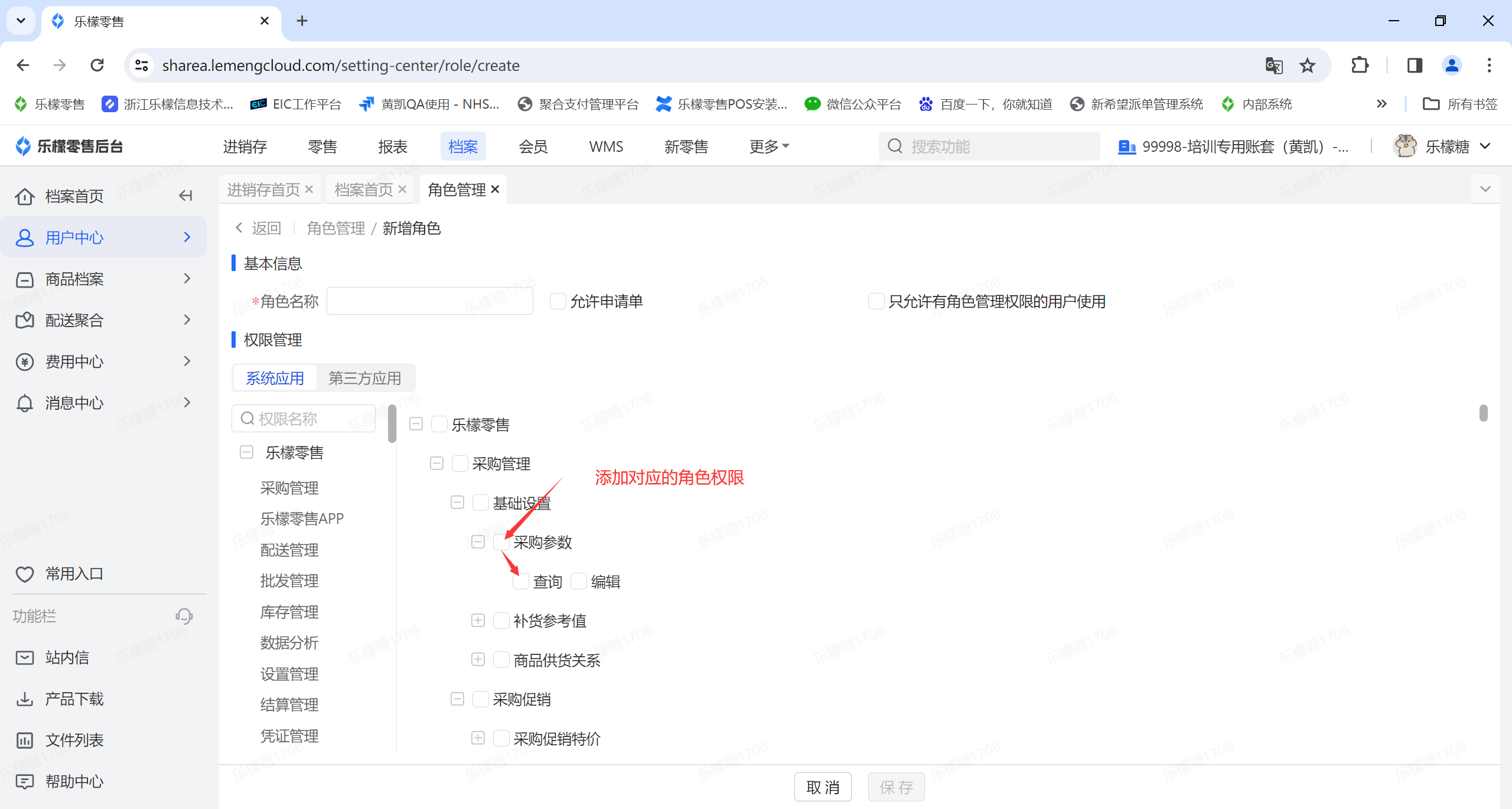Check the 查询 permission checkbox
This screenshot has width=1512, height=809.
pos(520,581)
